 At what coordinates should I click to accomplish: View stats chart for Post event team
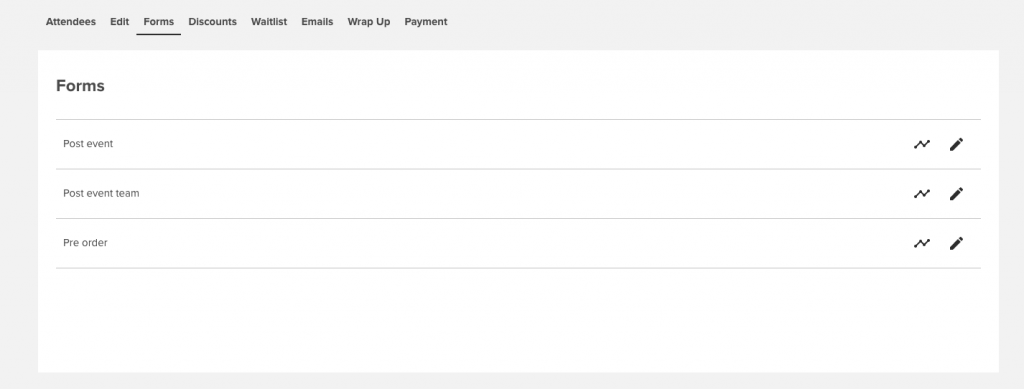[921, 194]
